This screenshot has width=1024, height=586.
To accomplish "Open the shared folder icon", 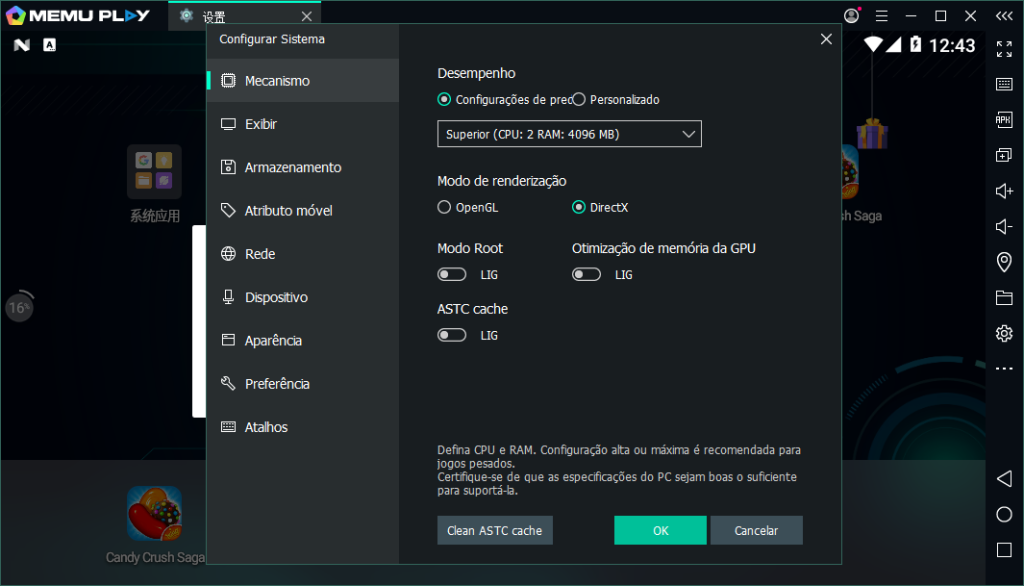I will [1004, 296].
